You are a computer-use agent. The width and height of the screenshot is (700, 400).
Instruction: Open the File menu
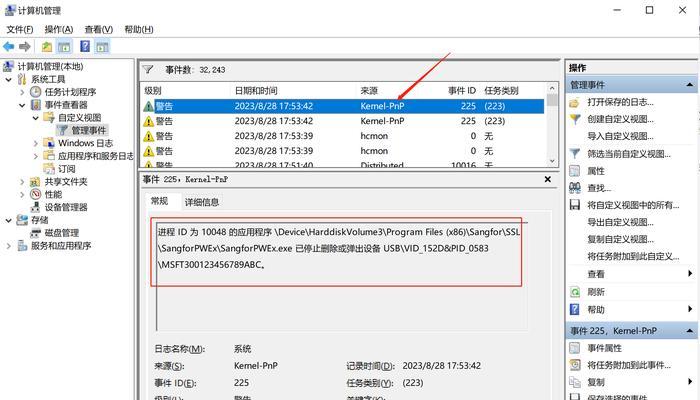click(x=20, y=29)
